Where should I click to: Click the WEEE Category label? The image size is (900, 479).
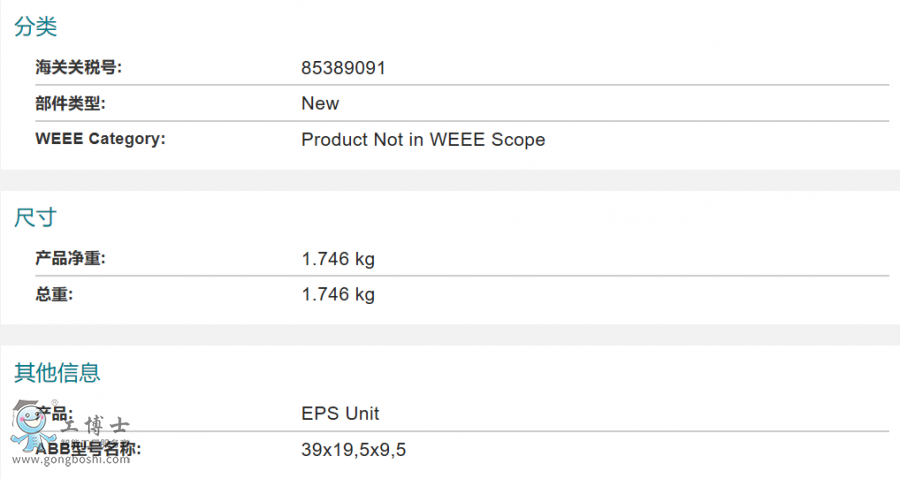tap(100, 139)
